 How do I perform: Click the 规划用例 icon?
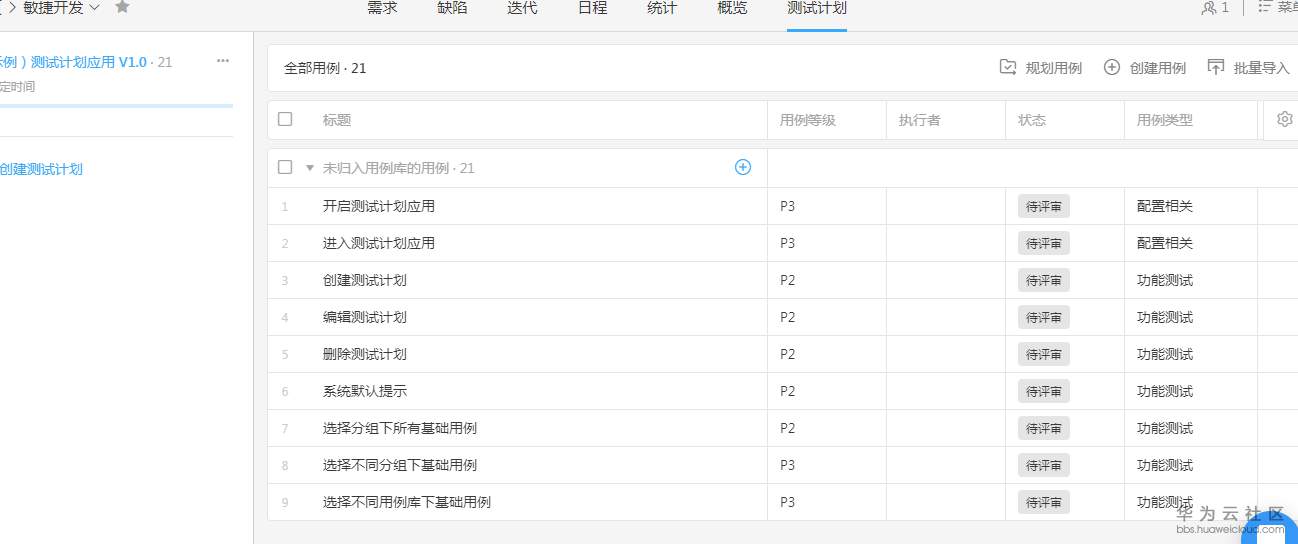(1008, 67)
